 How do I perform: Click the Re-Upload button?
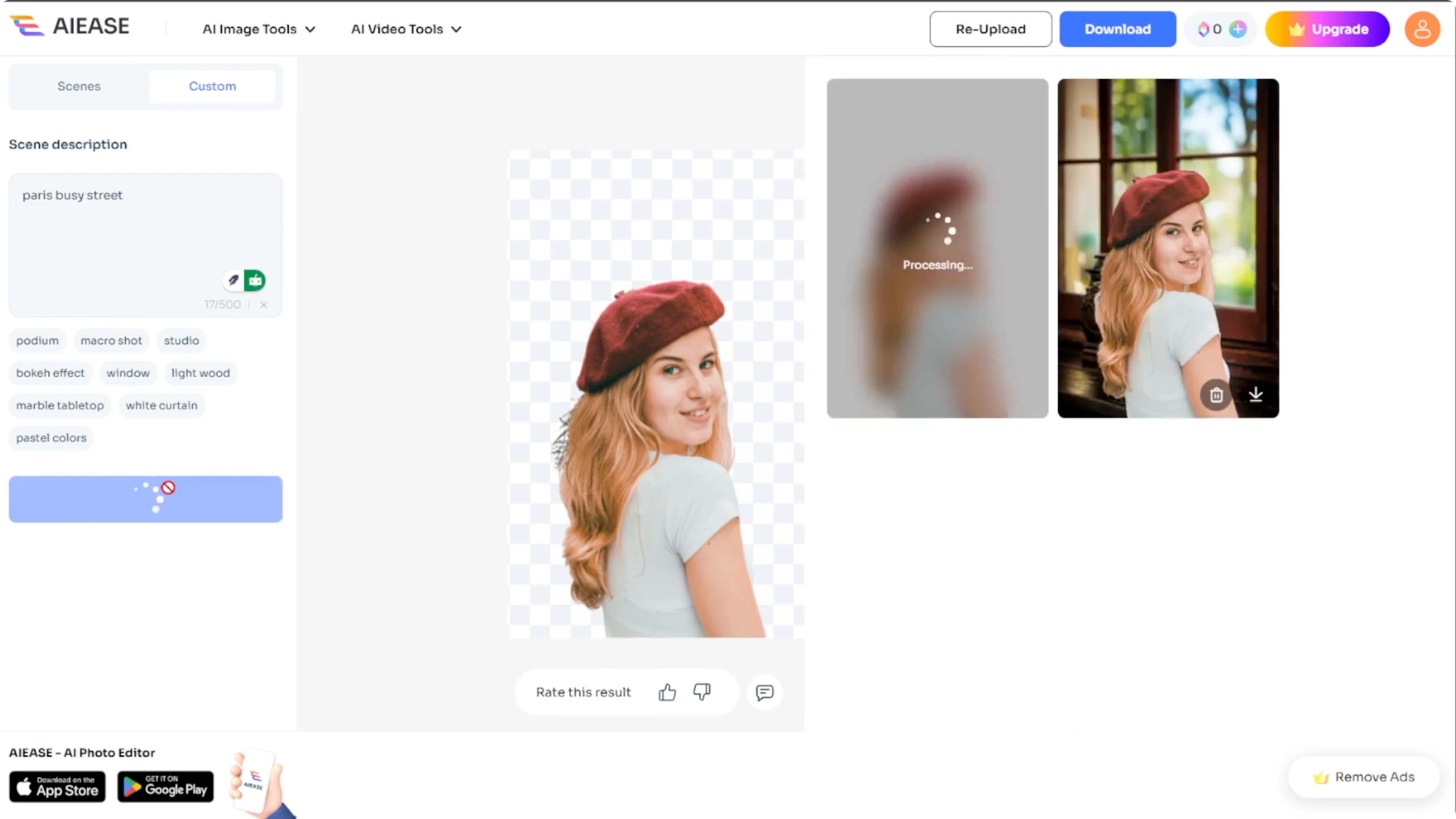[990, 29]
